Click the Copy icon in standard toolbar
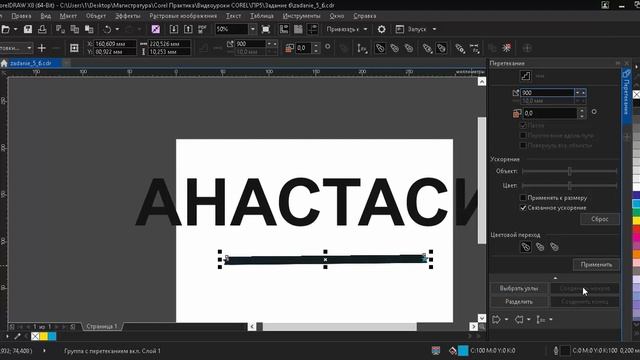The height and width of the screenshot is (360, 640). point(75,29)
